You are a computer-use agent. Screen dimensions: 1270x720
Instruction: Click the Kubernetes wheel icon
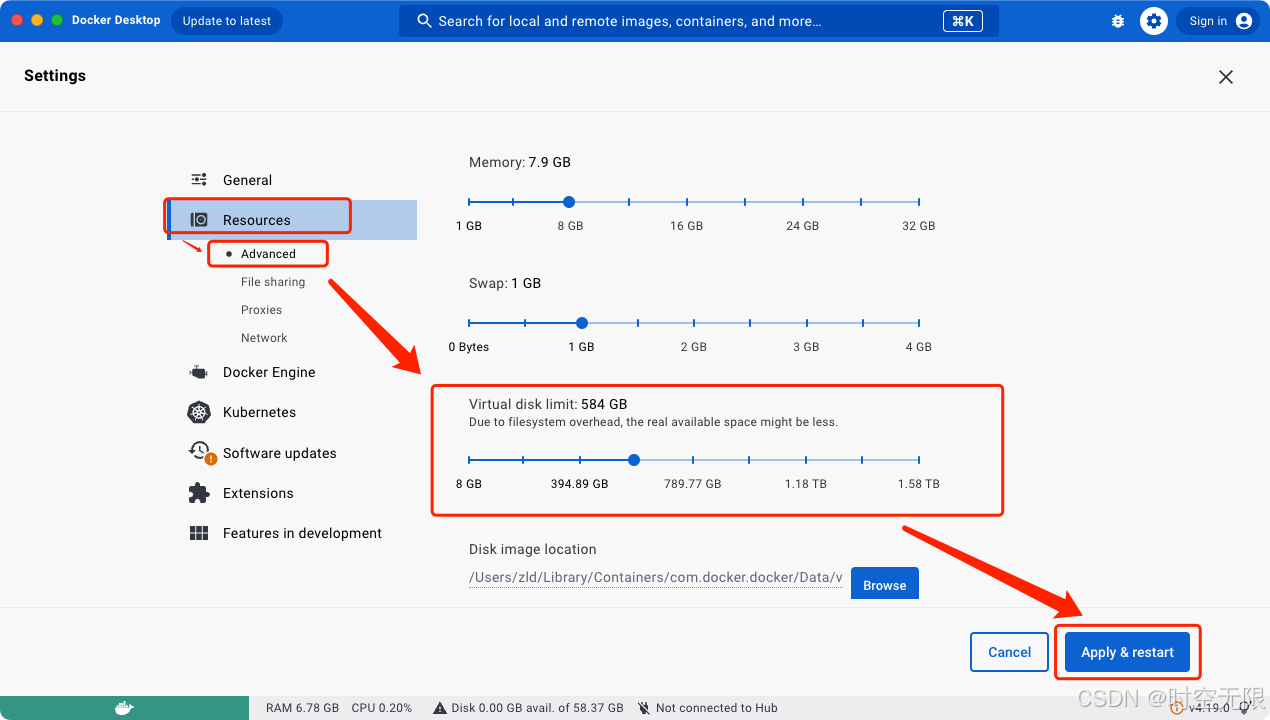point(199,412)
